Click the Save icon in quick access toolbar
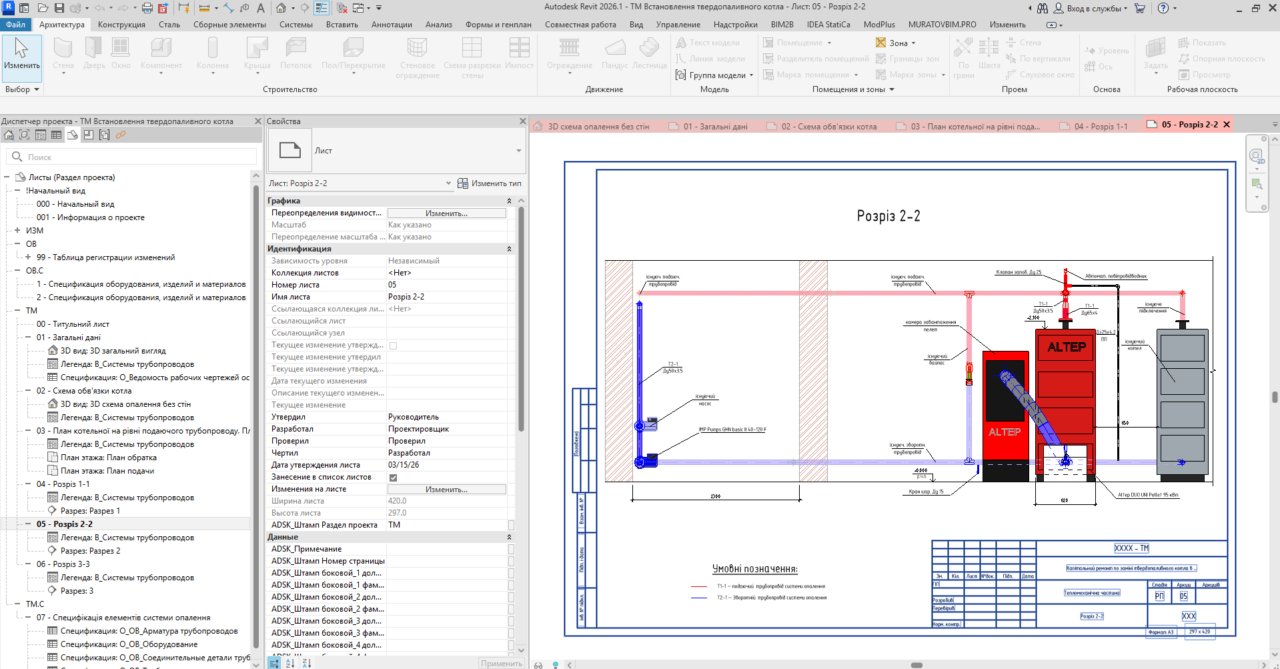This screenshot has width=1280, height=669. [59, 8]
